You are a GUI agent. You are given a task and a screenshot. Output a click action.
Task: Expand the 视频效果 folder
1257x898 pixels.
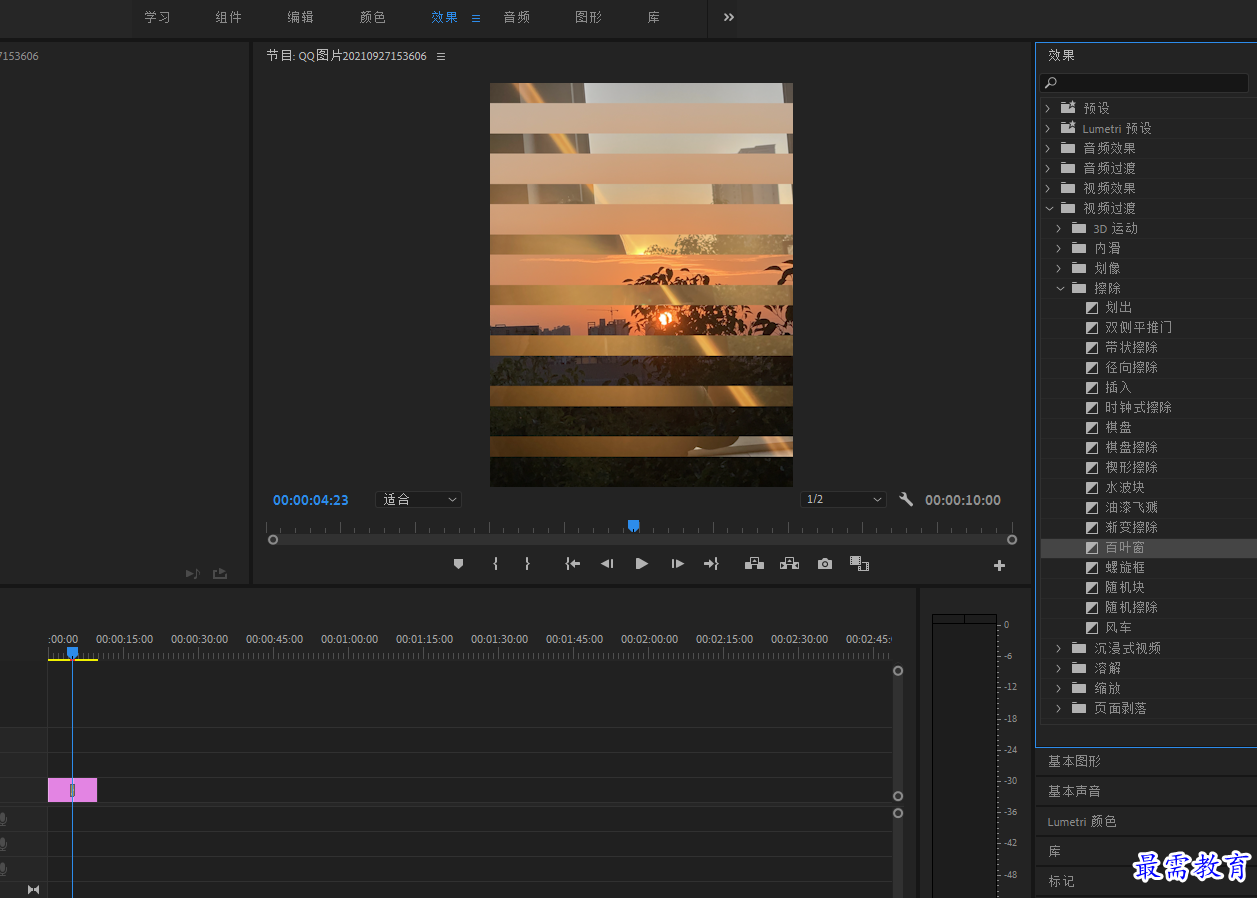pos(1048,188)
